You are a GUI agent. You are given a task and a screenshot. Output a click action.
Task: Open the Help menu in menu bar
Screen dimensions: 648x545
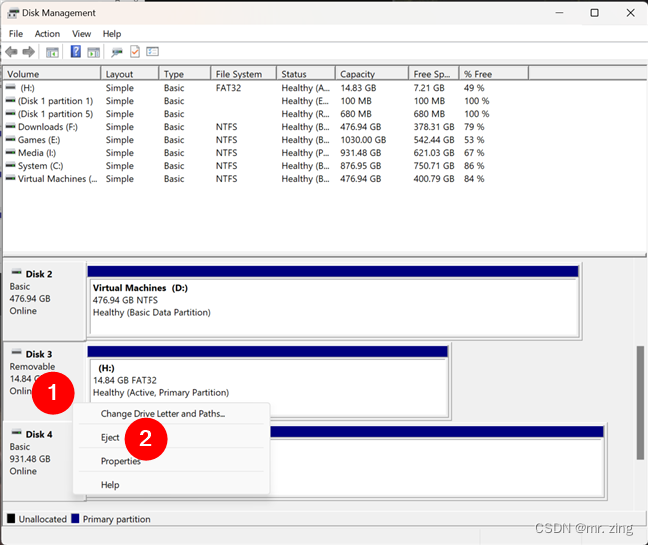[112, 34]
